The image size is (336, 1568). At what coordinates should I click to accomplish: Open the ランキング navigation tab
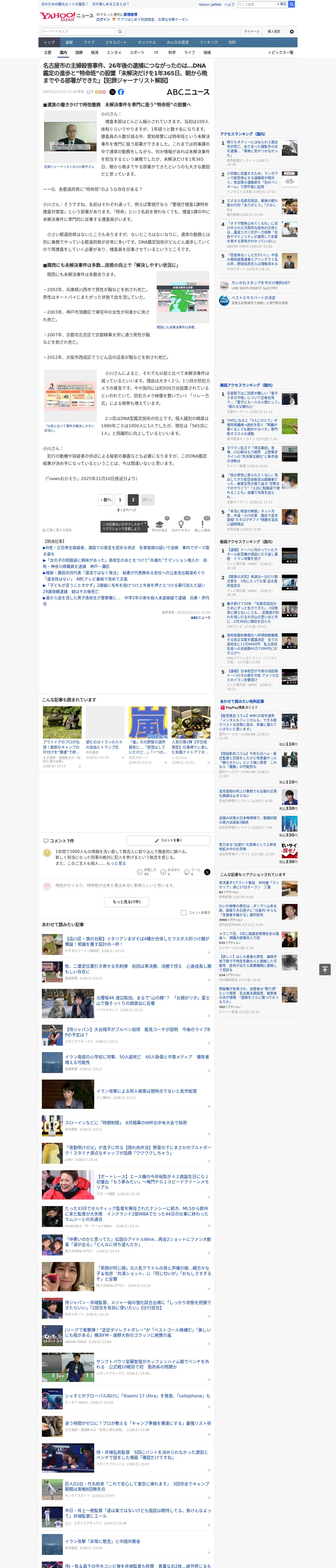[x=209, y=43]
